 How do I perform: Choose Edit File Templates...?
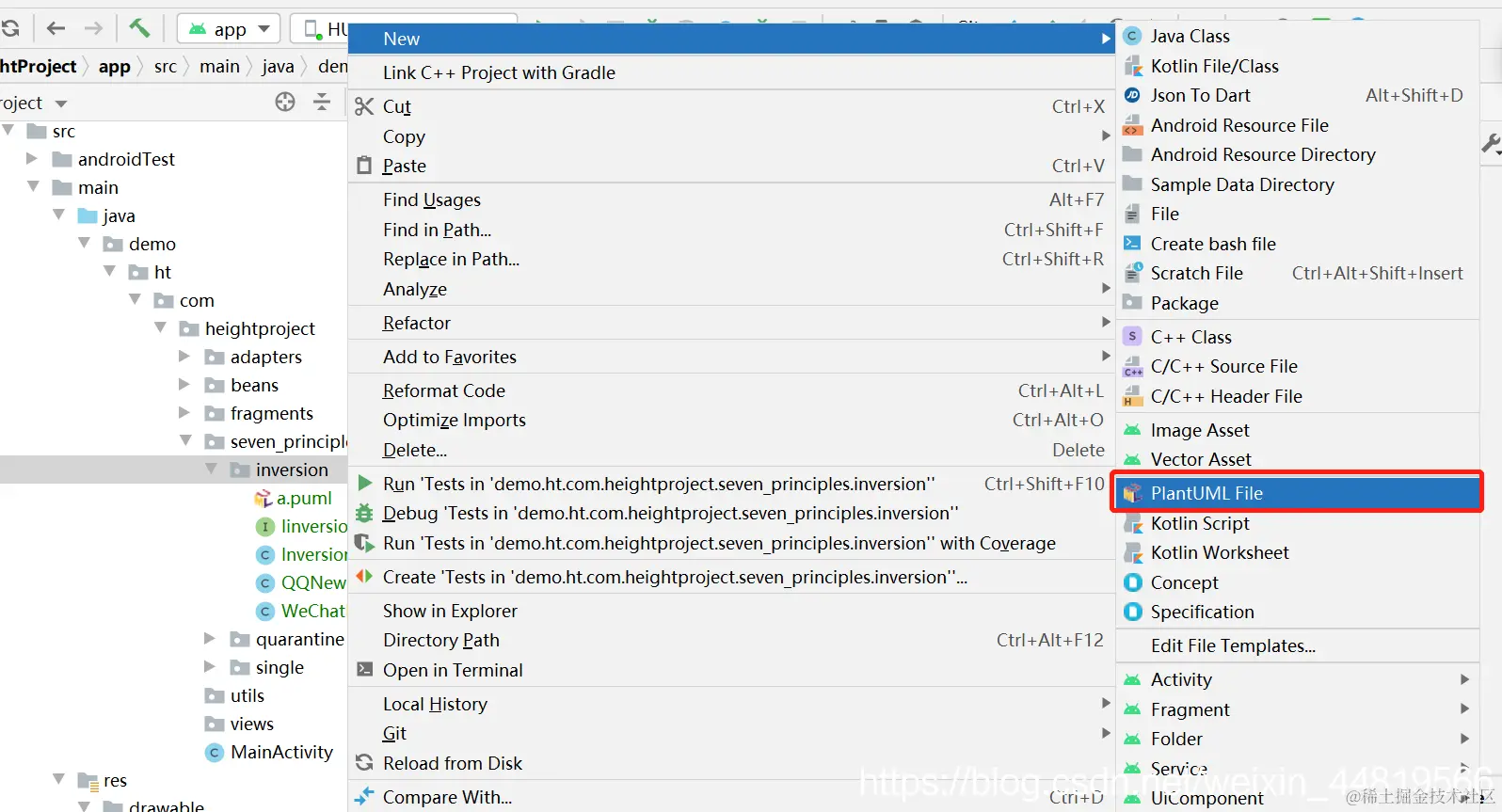pyautogui.click(x=1298, y=645)
